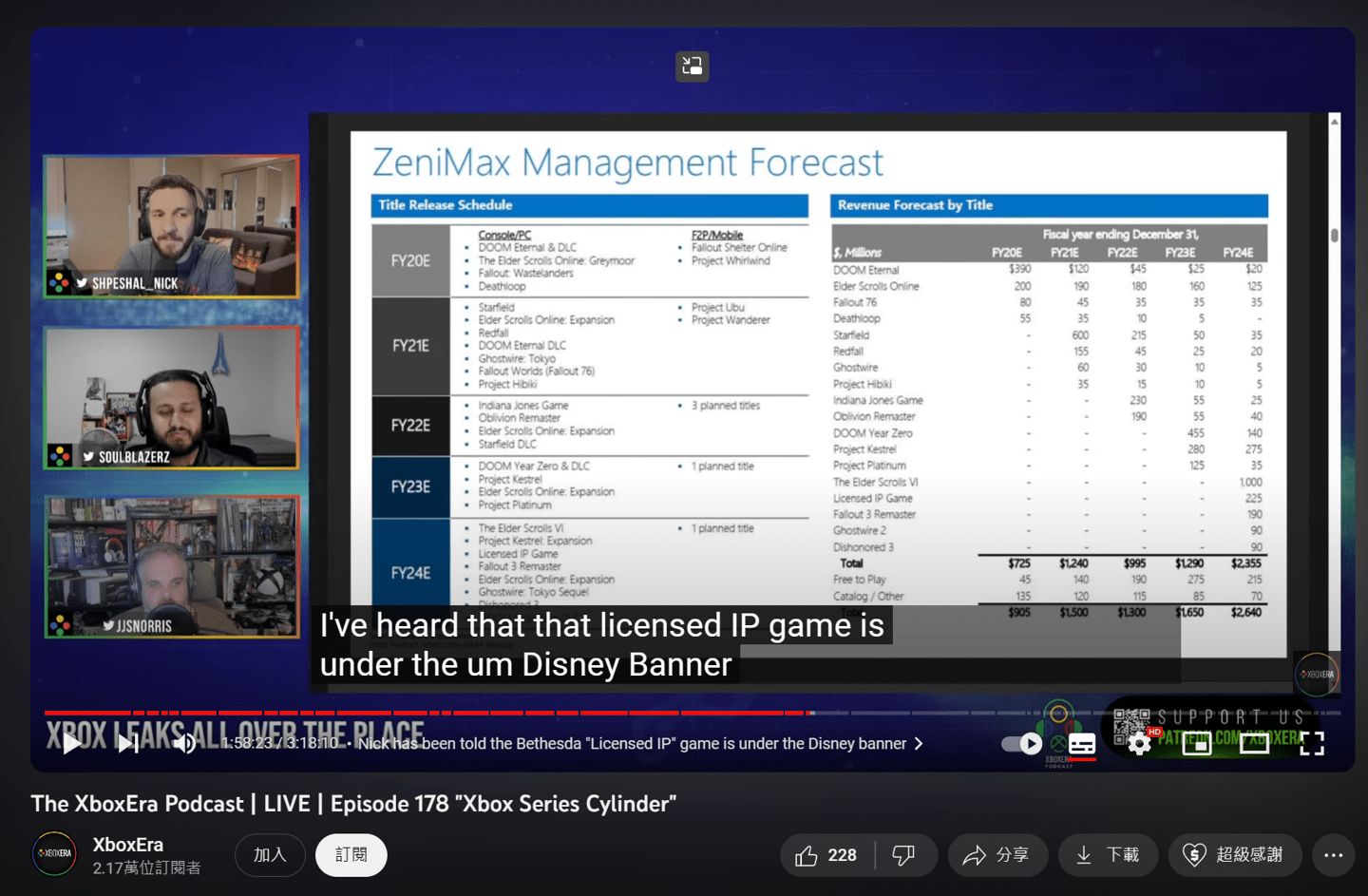Enter fullscreen mode

pyautogui.click(x=1312, y=744)
